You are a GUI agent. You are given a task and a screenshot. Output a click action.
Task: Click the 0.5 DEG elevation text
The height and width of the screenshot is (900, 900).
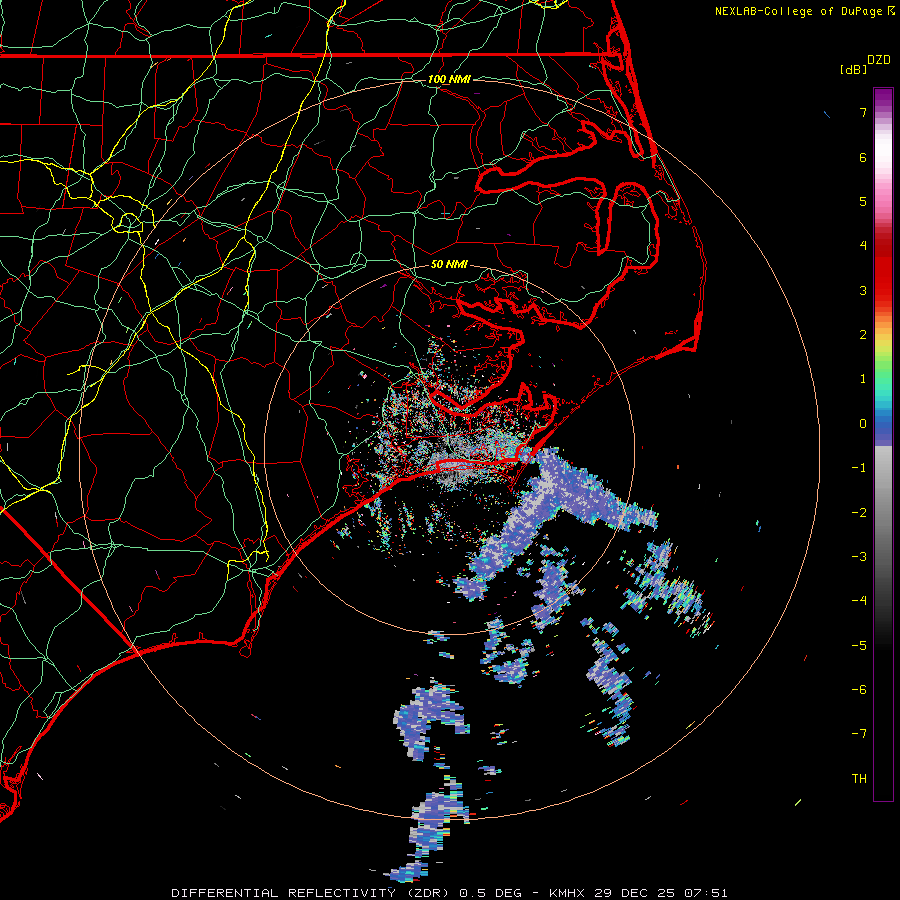click(491, 893)
